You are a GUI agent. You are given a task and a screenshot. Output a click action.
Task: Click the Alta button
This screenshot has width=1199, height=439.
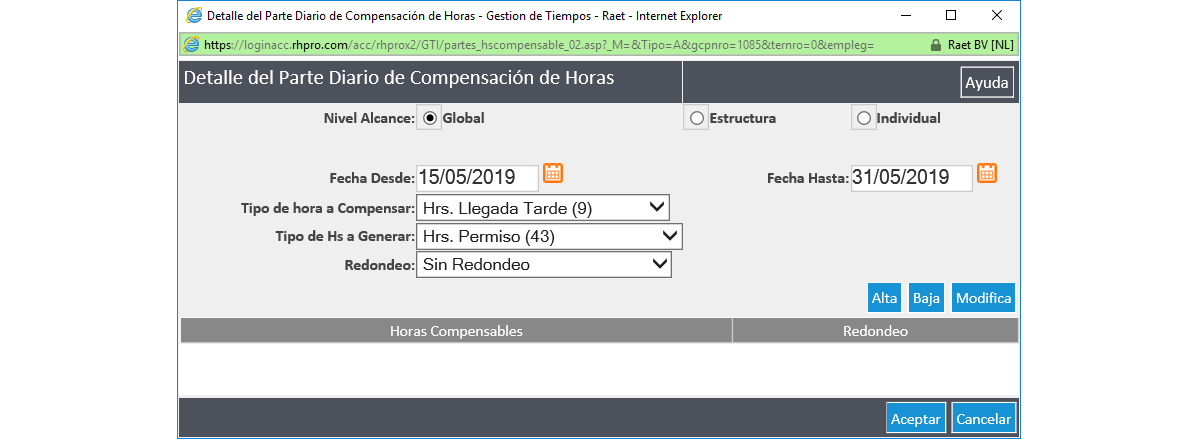click(x=885, y=298)
